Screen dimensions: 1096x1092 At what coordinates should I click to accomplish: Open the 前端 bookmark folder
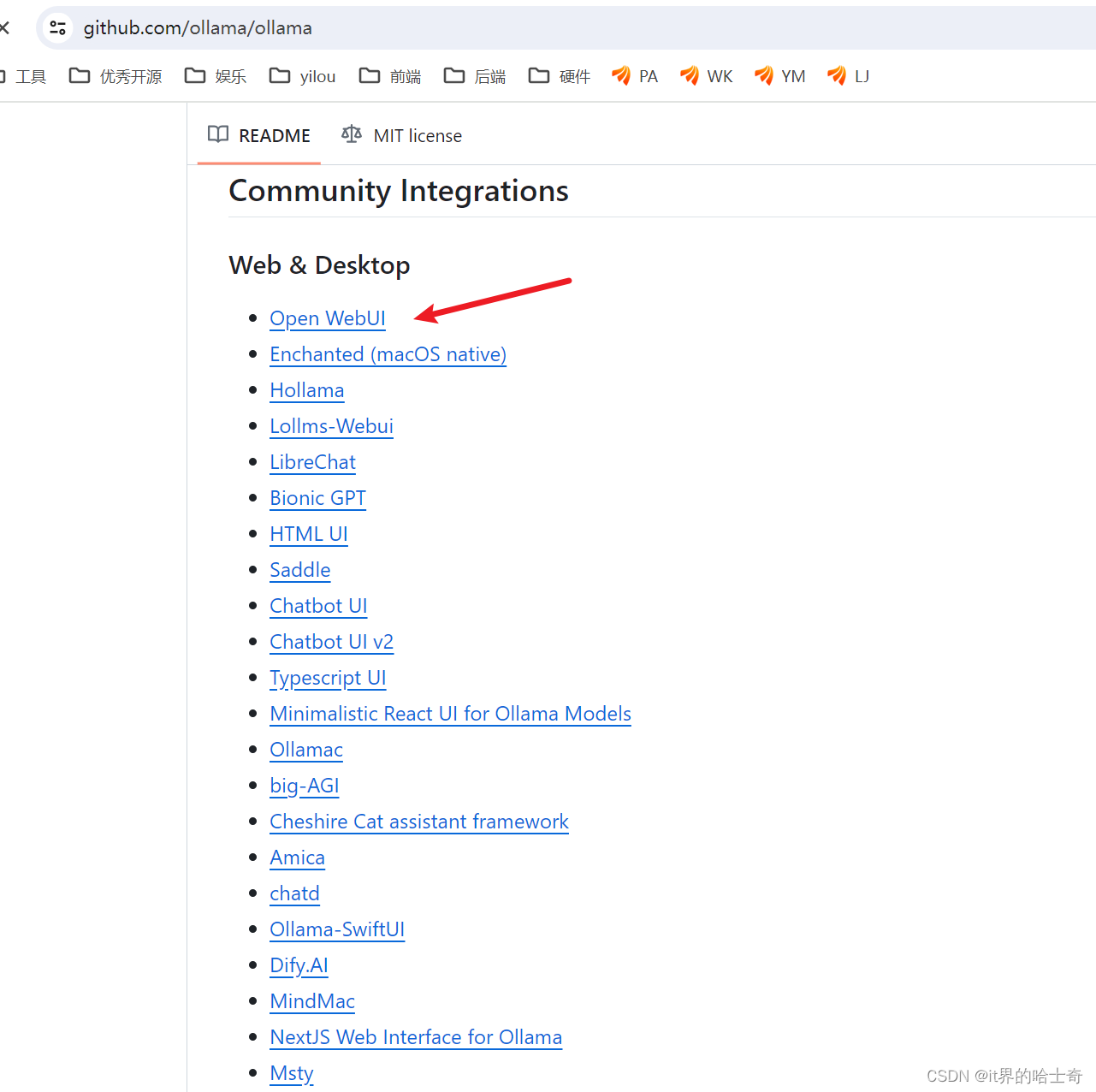click(x=390, y=76)
